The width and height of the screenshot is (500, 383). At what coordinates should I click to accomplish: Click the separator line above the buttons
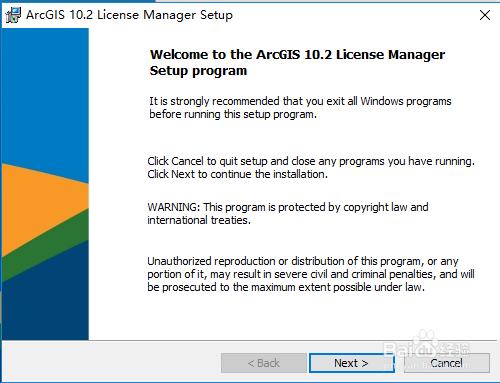[x=249, y=340]
